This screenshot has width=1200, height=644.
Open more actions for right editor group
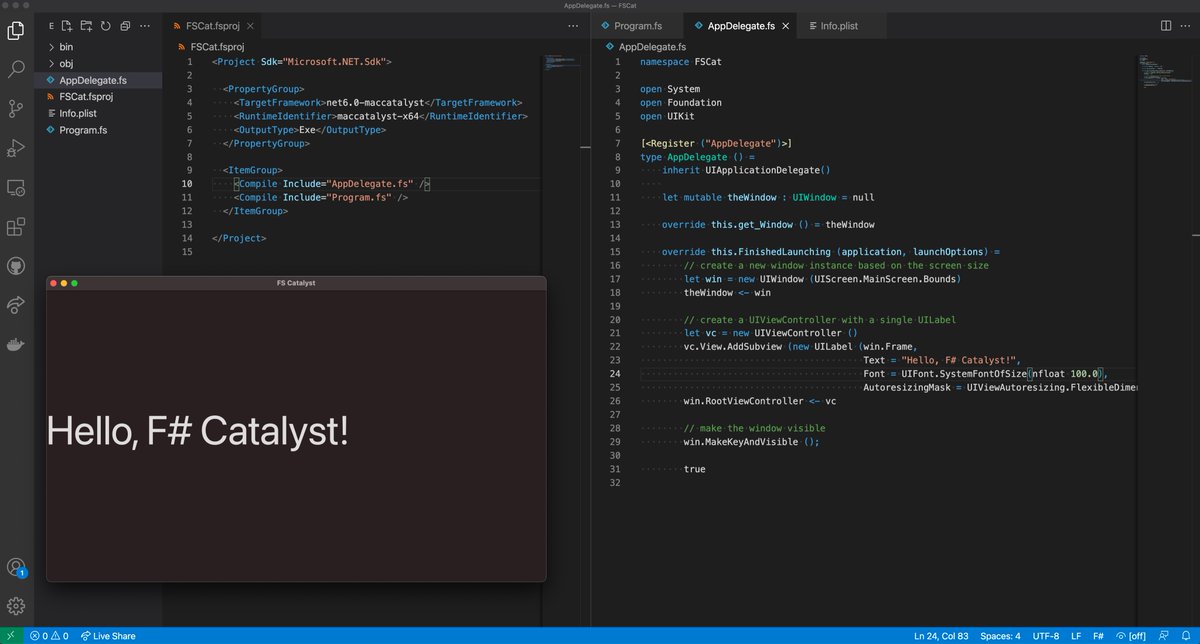pos(1186,25)
